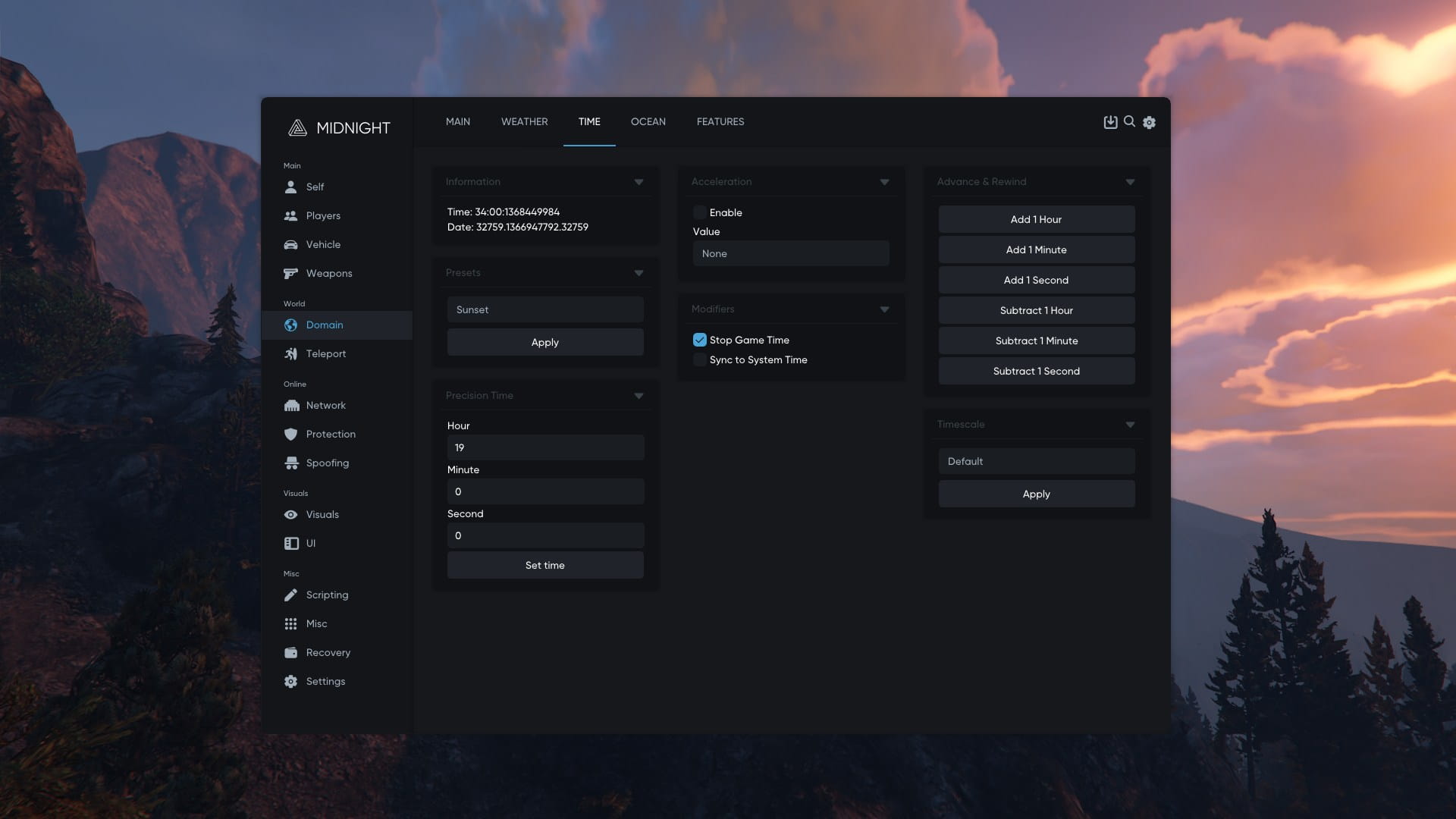The image size is (1456, 819).
Task: Switch to the OCEAN tab
Action: (648, 121)
